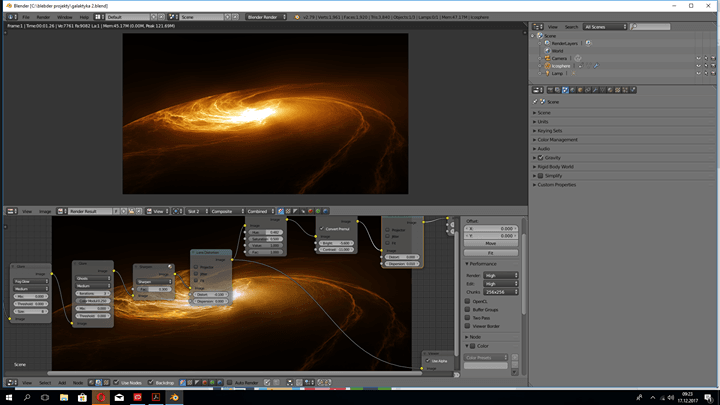Open the Render quality High dropdown
Image resolution: width=720 pixels, height=405 pixels.
click(x=501, y=276)
